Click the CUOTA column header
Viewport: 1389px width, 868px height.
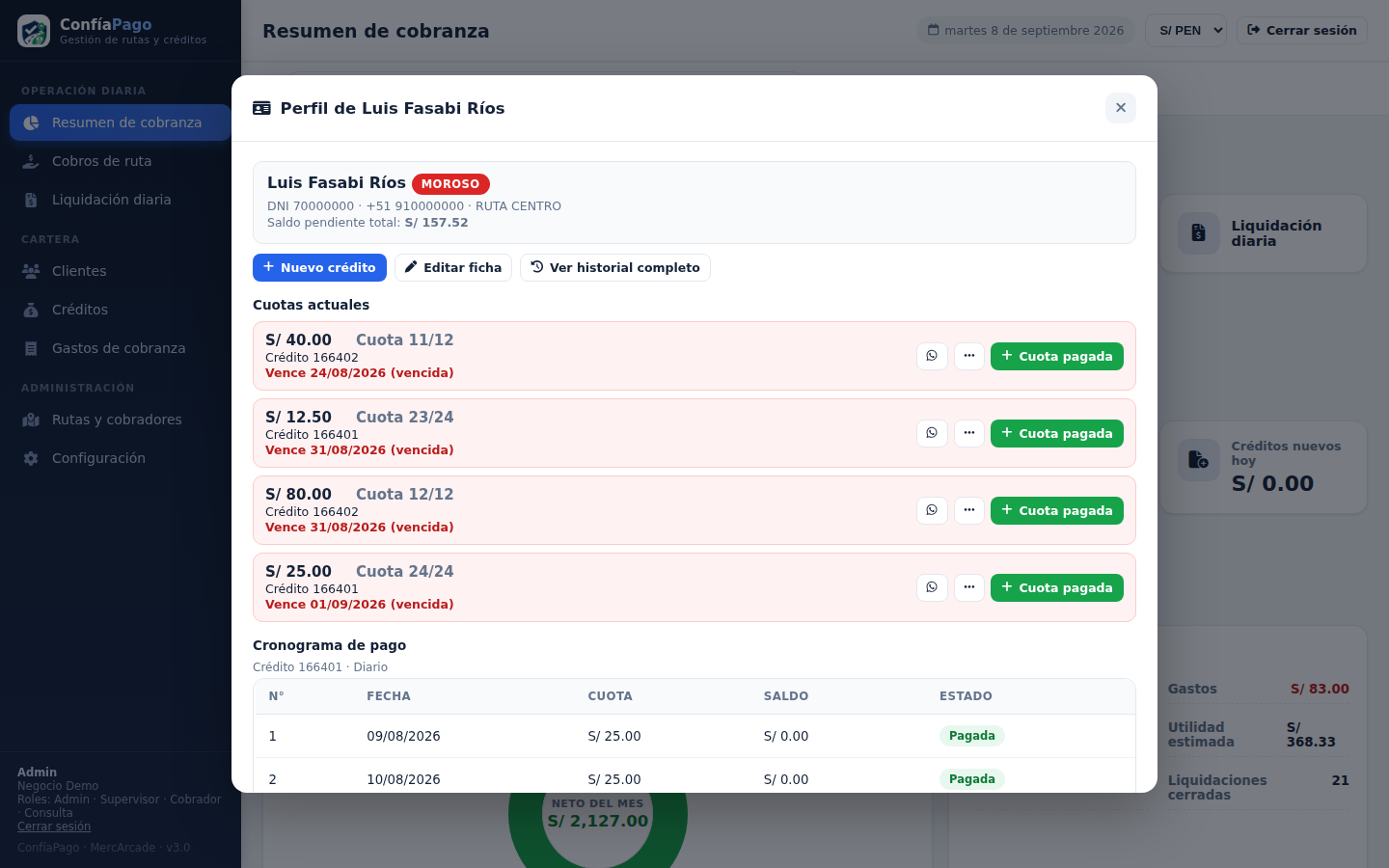click(611, 696)
